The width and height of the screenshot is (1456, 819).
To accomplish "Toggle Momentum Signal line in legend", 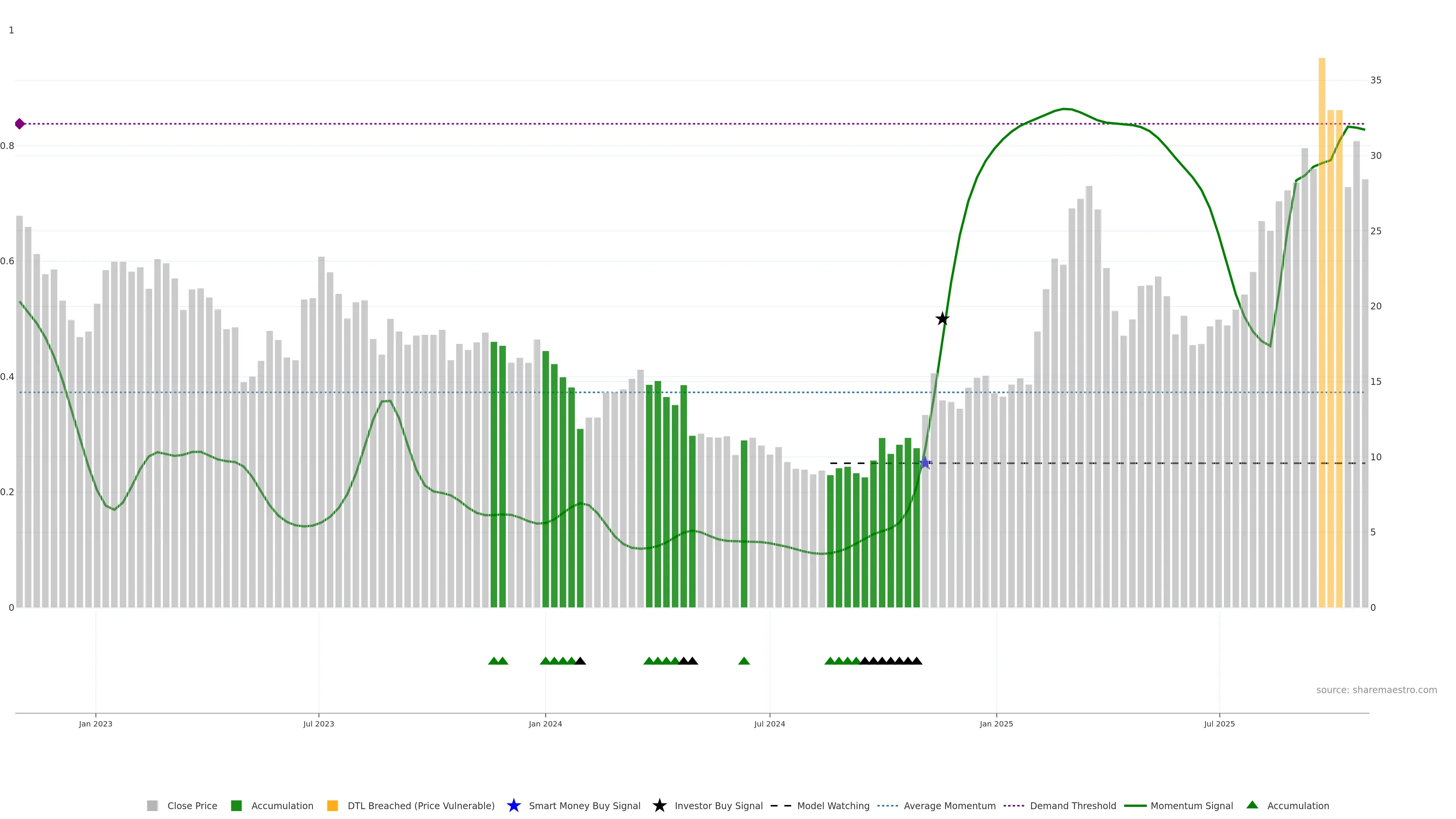I will (1191, 805).
